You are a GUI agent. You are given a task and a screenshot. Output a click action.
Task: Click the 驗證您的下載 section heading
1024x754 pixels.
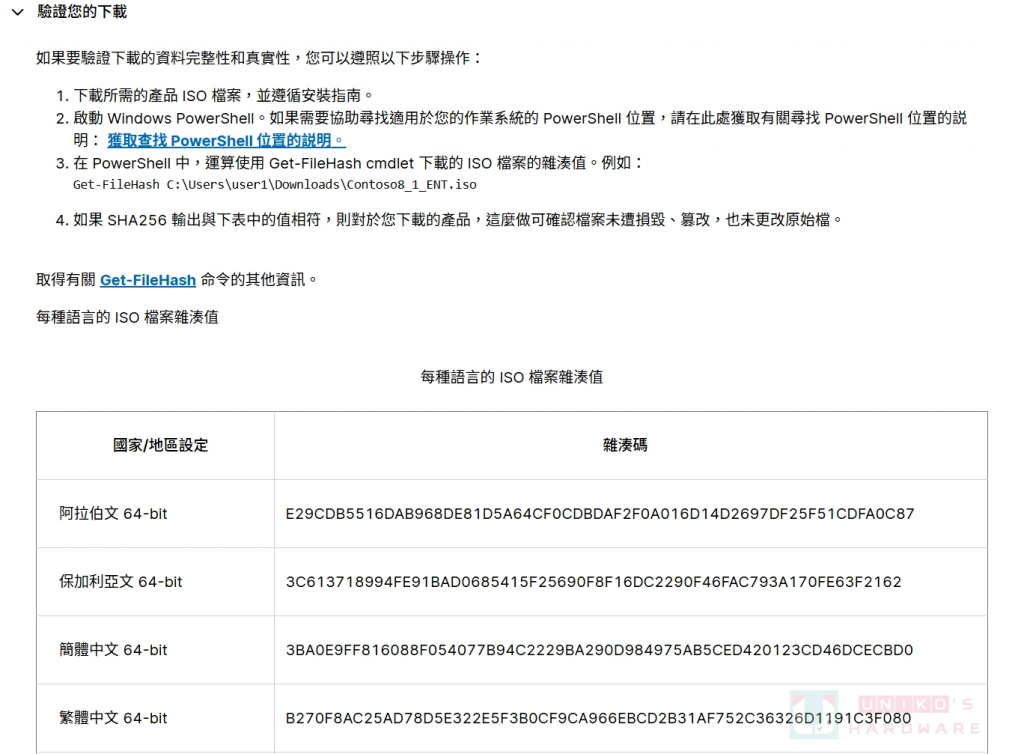(x=82, y=12)
